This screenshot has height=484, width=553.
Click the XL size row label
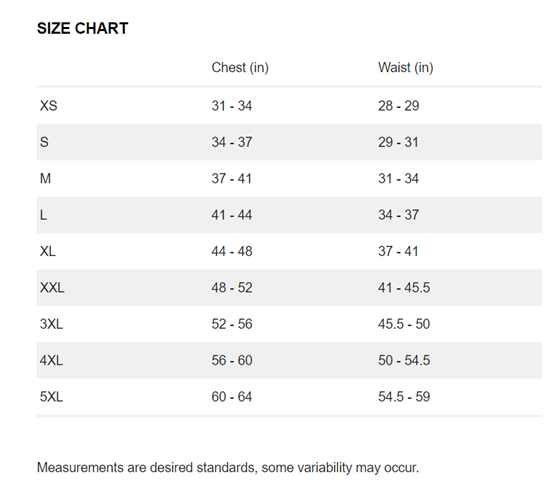coord(48,251)
